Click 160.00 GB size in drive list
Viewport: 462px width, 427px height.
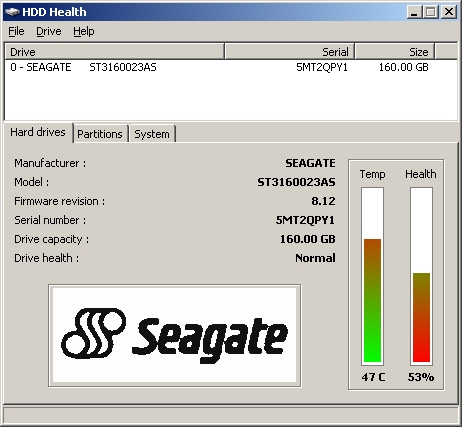coord(403,67)
